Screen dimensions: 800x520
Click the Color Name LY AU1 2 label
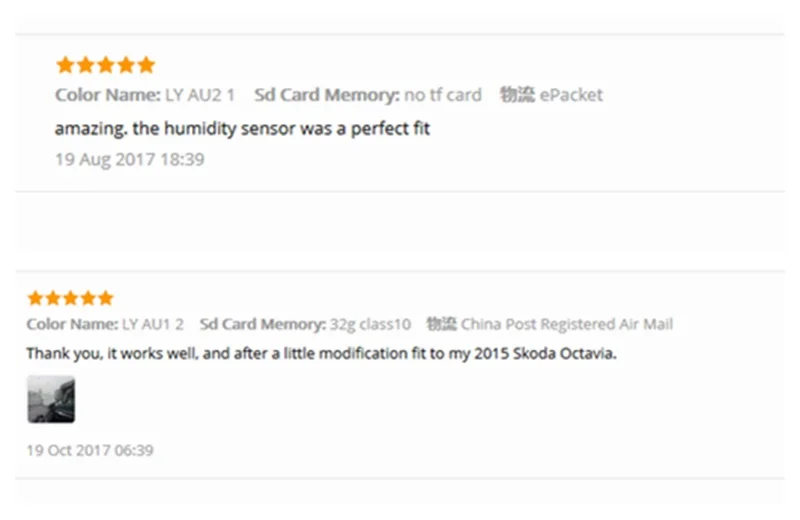(105, 324)
